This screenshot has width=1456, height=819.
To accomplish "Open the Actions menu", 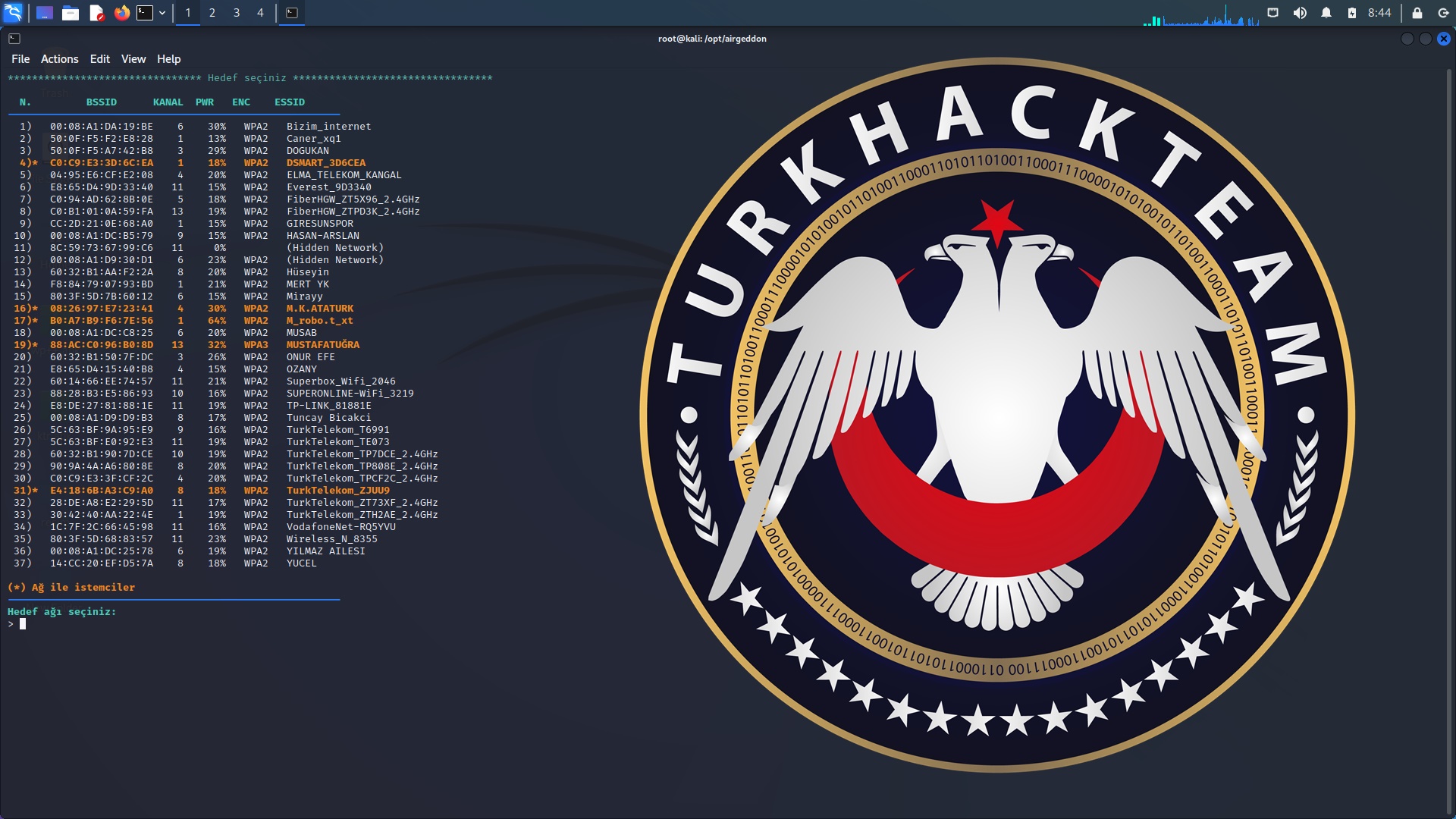I will pos(60,59).
